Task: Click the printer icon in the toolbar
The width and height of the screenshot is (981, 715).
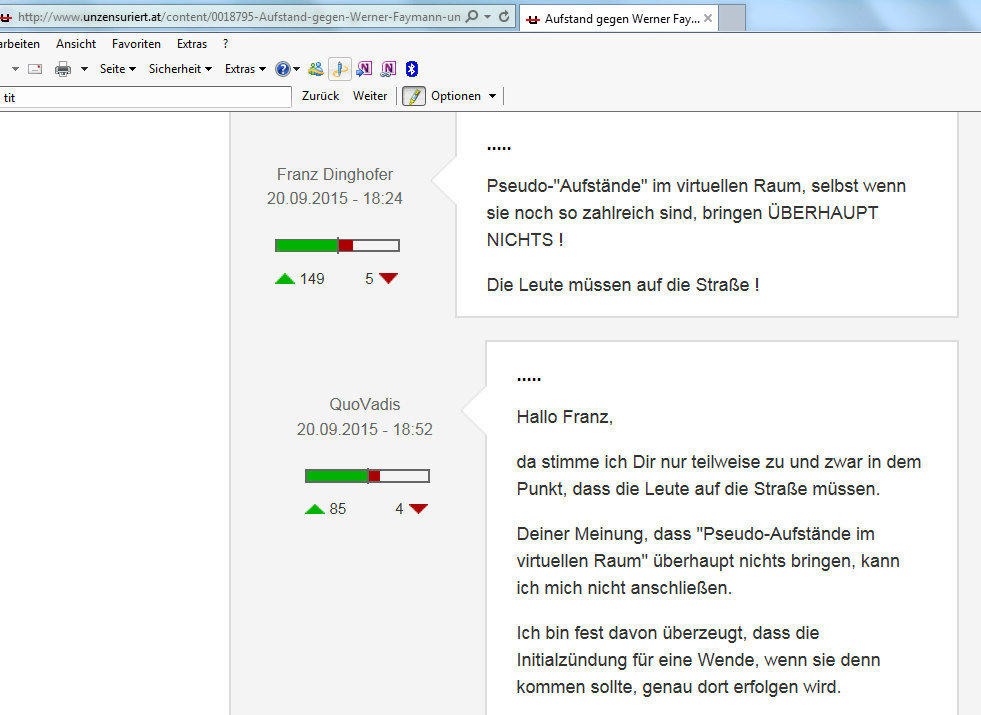Action: pyautogui.click(x=62, y=69)
